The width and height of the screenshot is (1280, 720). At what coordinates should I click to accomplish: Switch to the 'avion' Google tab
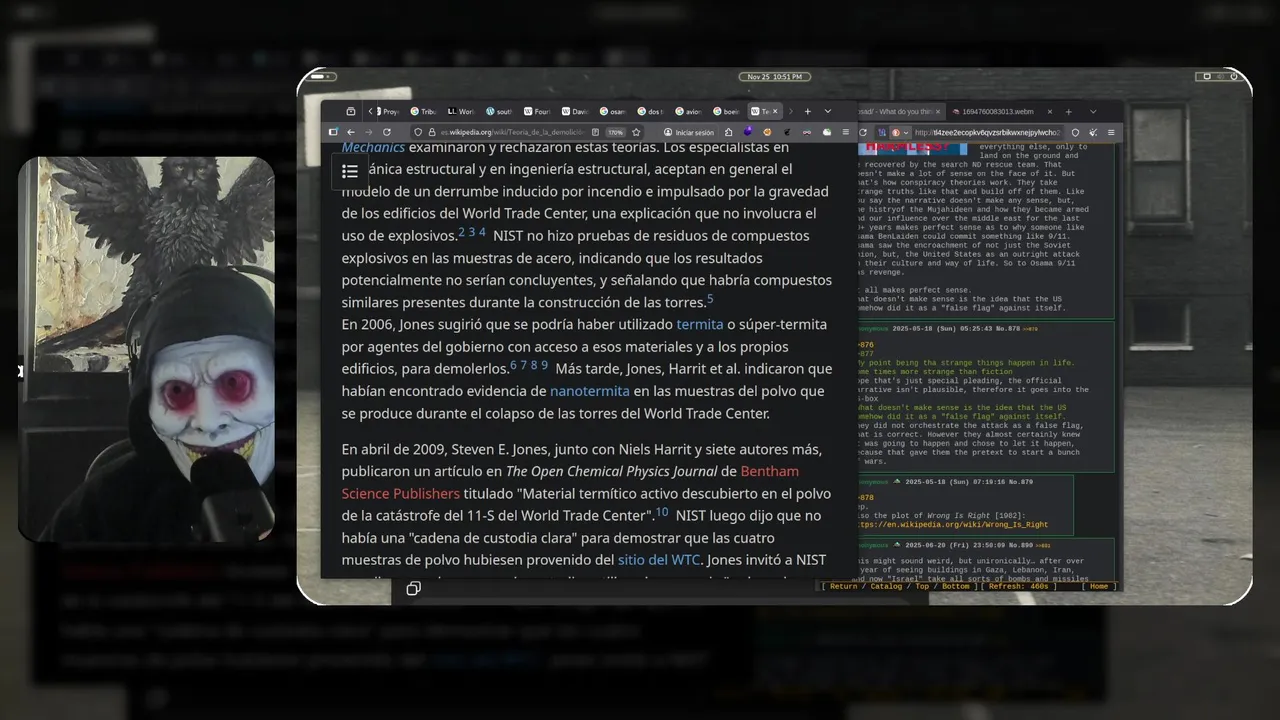click(686, 111)
